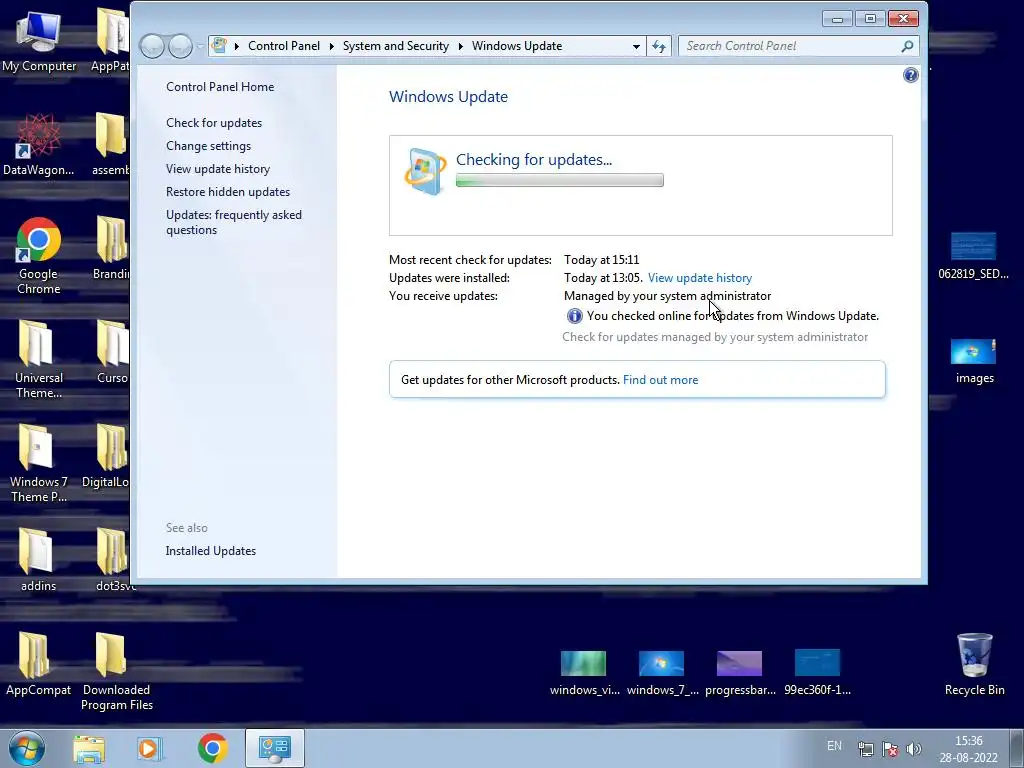1024x768 pixels.
Task: Click the Control Panel icon in address bar
Action: (220, 46)
